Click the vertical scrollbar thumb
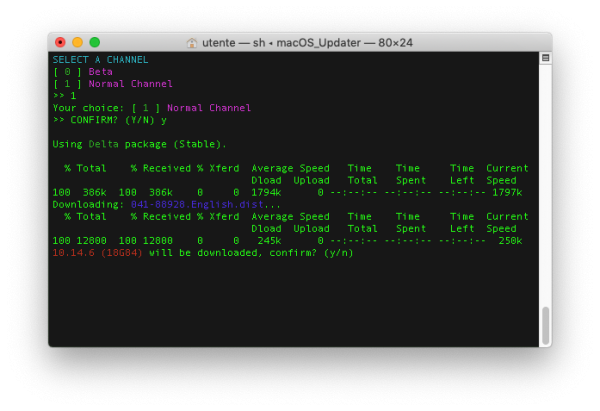600x411 pixels. (546, 325)
